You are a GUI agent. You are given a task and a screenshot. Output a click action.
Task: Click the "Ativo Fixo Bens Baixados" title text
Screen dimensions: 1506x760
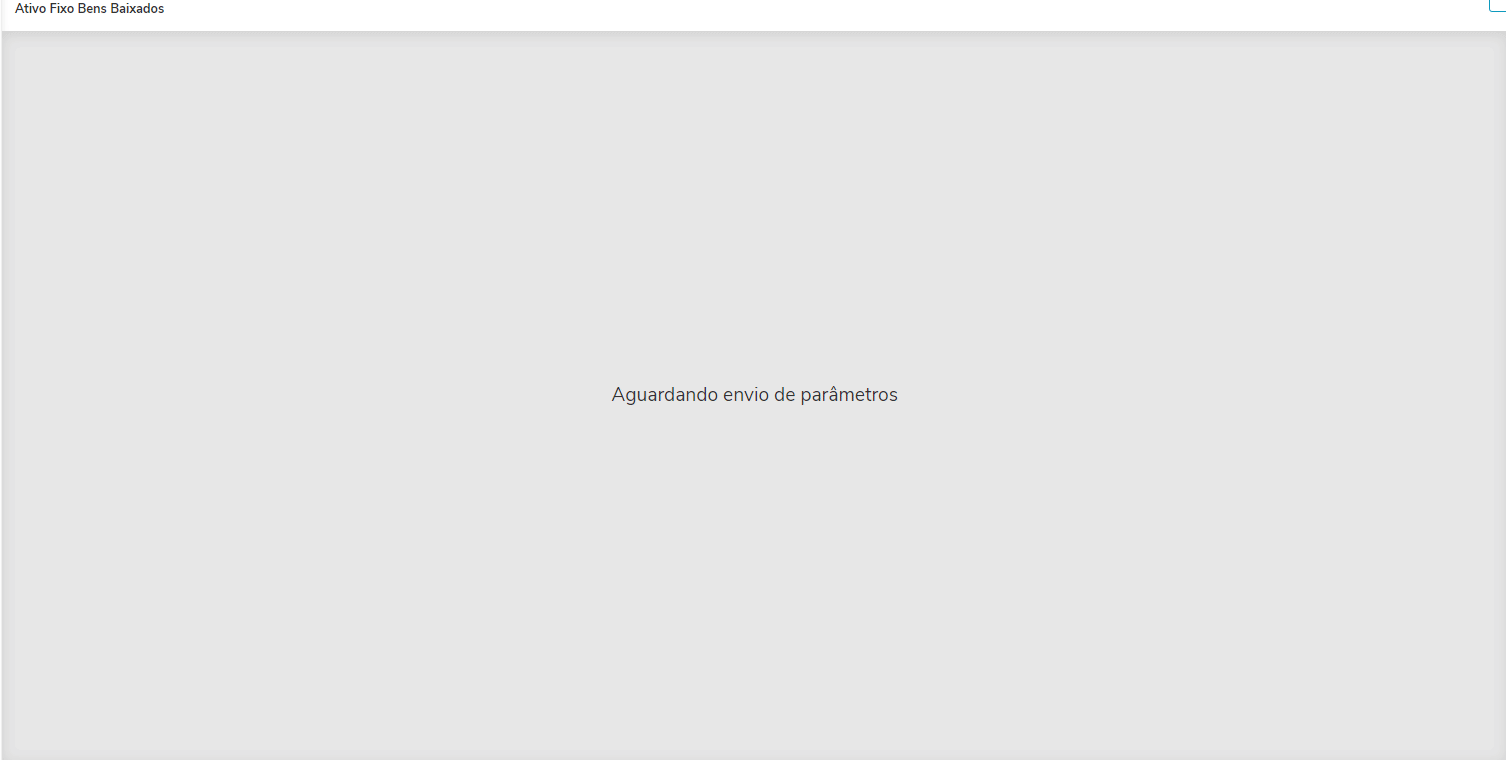coord(89,9)
